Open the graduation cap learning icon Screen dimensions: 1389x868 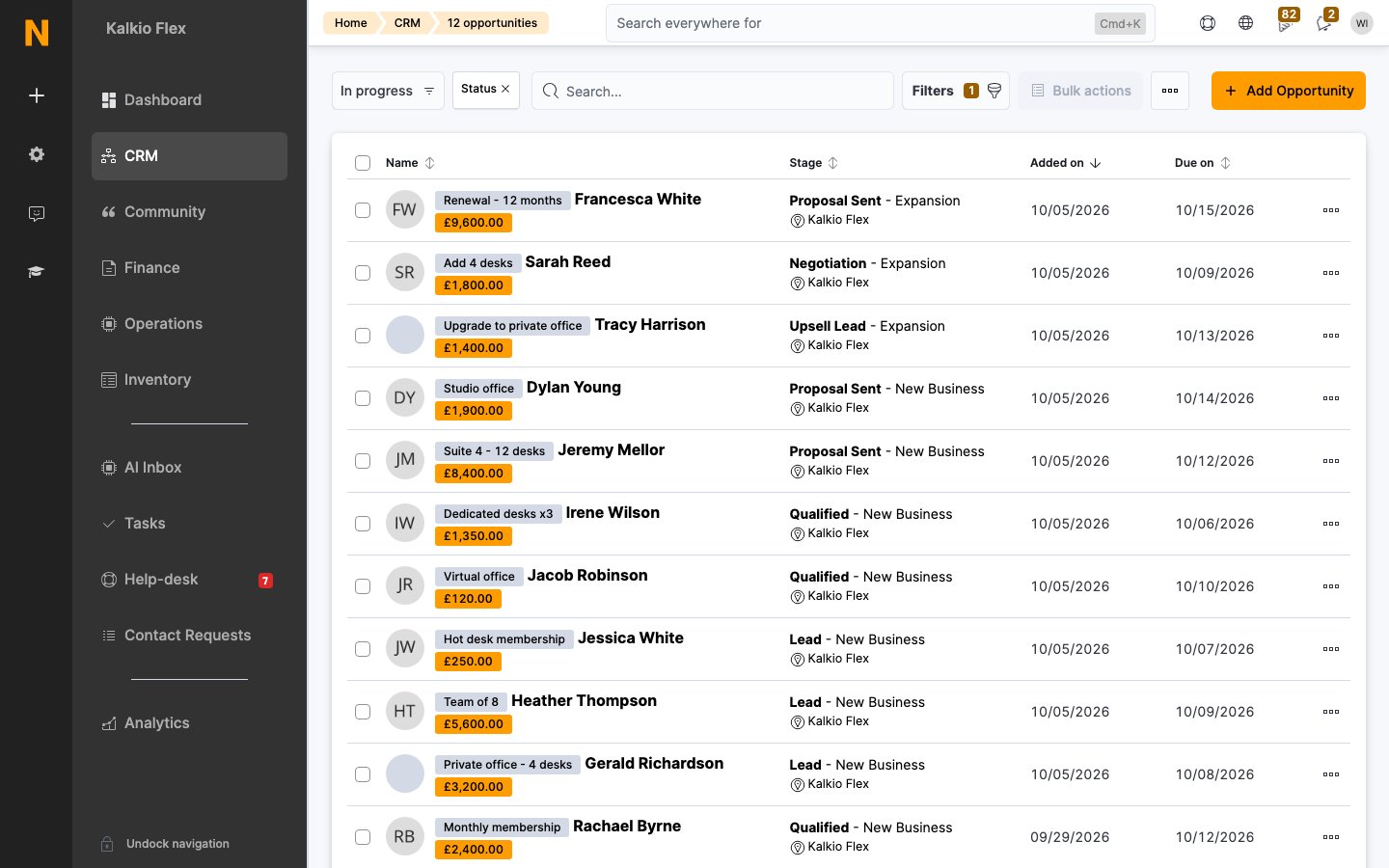(37, 272)
